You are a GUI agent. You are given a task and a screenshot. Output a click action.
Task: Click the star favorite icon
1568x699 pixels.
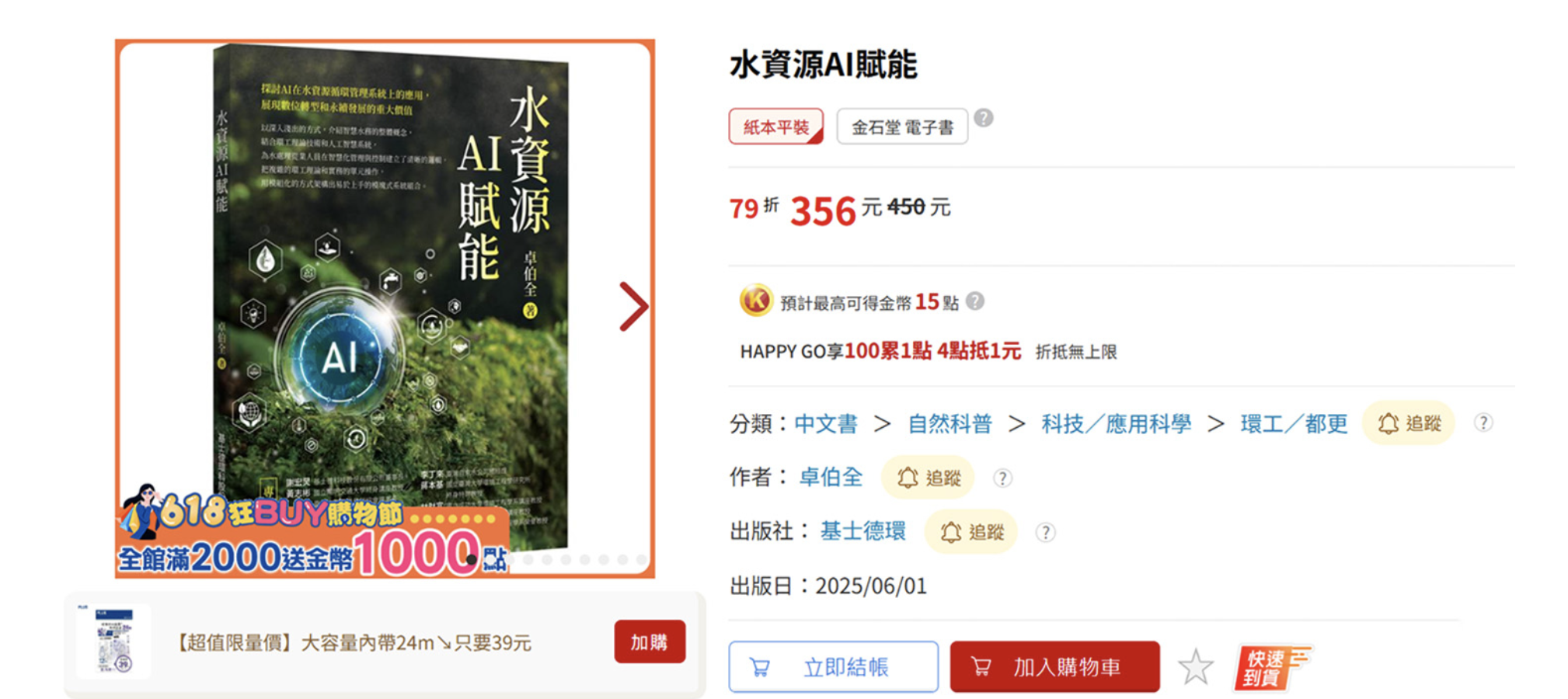(x=1195, y=667)
